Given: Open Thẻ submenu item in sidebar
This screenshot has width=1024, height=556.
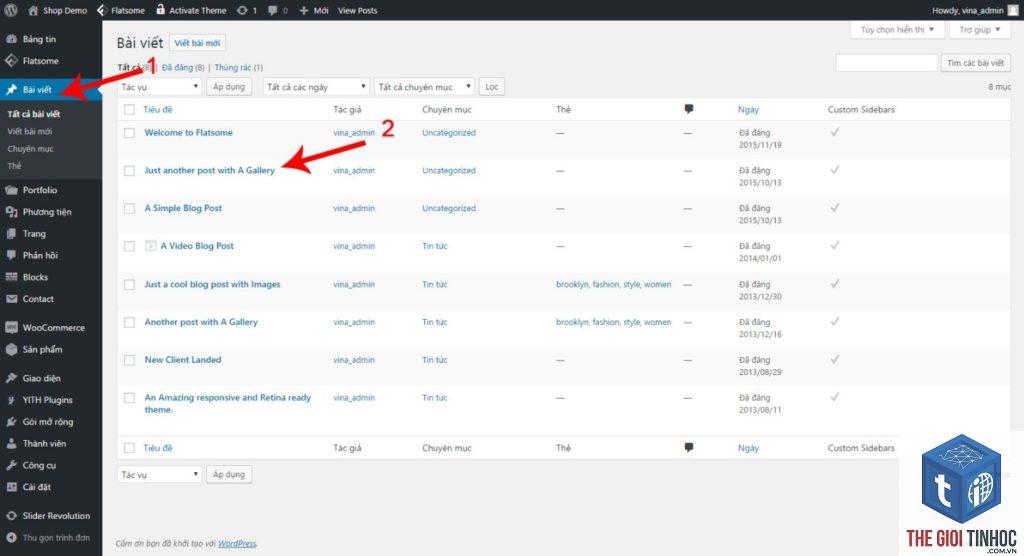Looking at the screenshot, I should 14,166.
